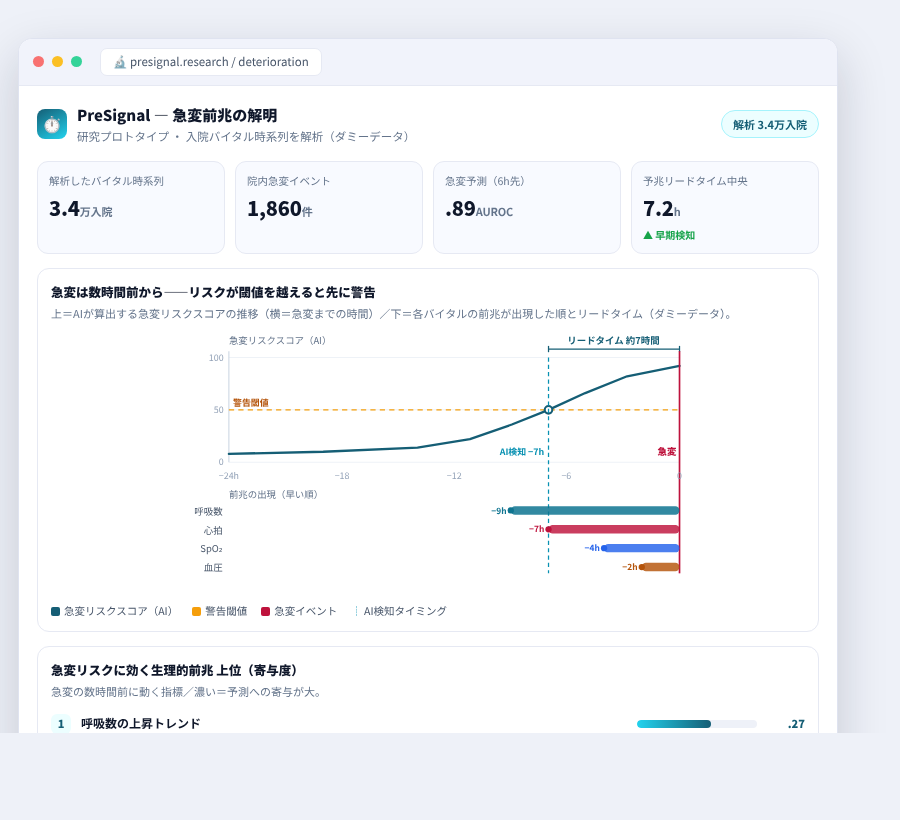This screenshot has height=820, width=900.
Task: Click the 心拍 row label
Action: [213, 530]
